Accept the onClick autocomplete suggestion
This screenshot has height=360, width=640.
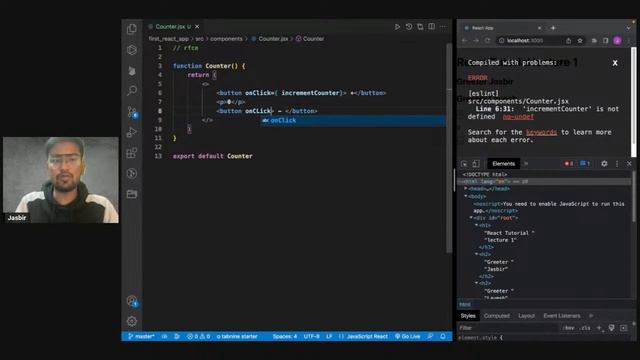click(x=353, y=120)
